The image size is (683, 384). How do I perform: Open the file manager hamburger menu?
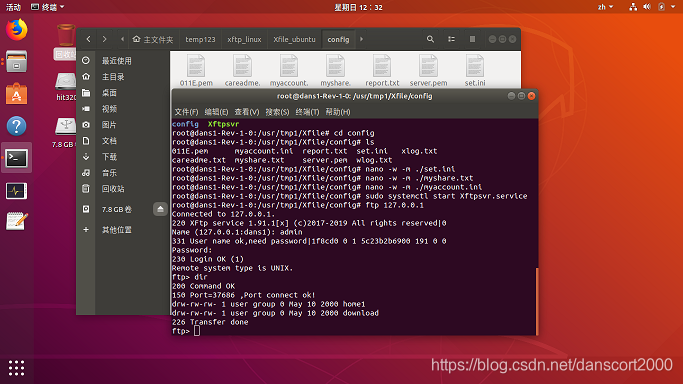(x=472, y=39)
